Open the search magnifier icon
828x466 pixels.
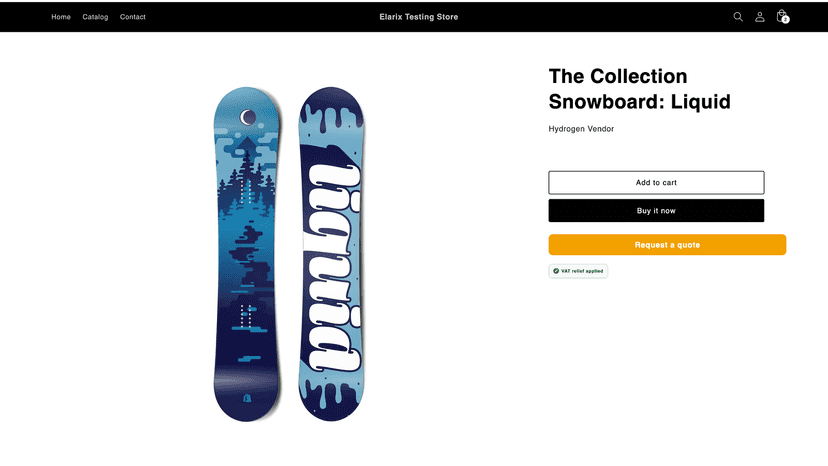pyautogui.click(x=738, y=17)
